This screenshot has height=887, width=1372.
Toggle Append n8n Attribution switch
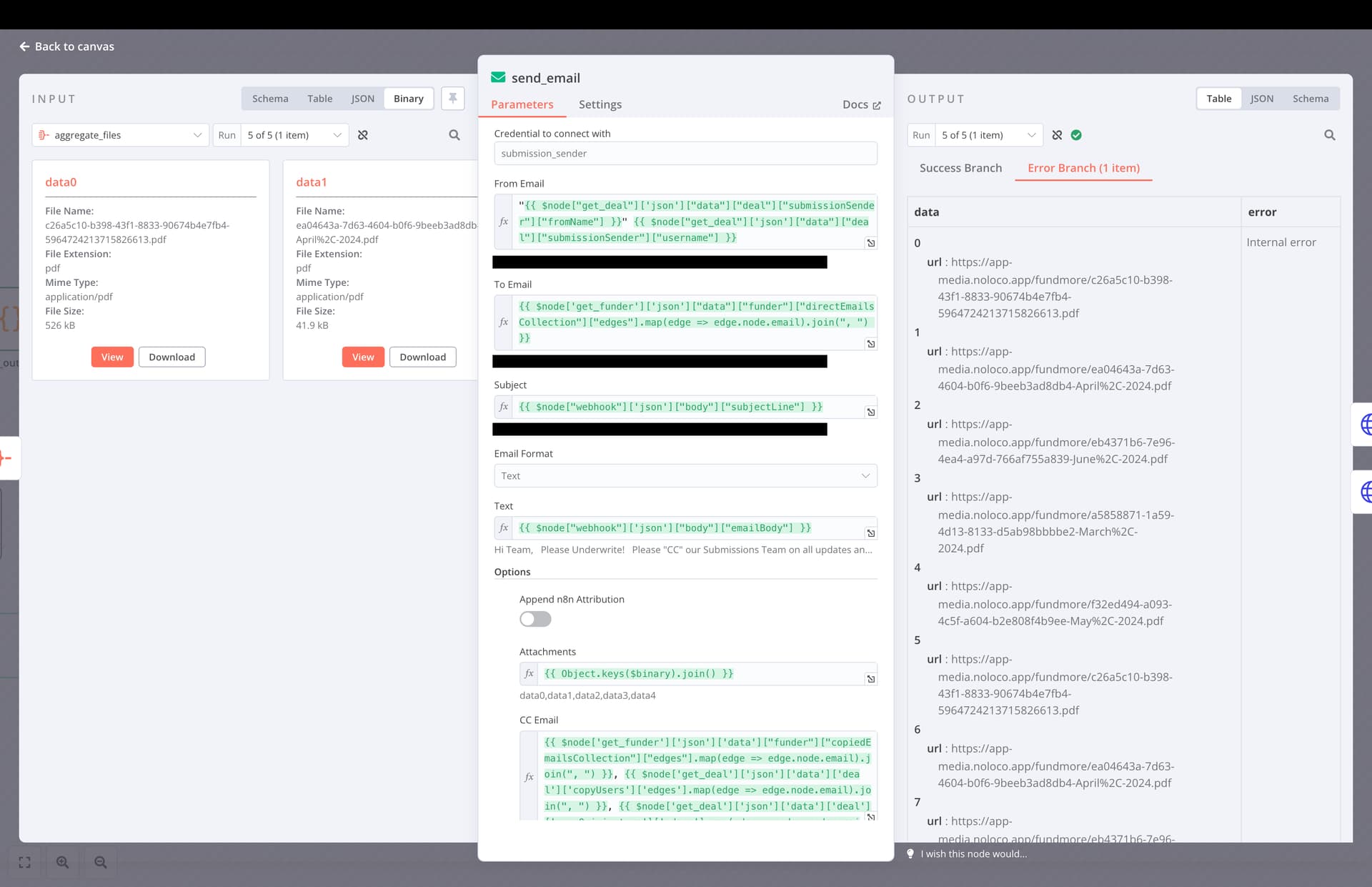coord(535,619)
